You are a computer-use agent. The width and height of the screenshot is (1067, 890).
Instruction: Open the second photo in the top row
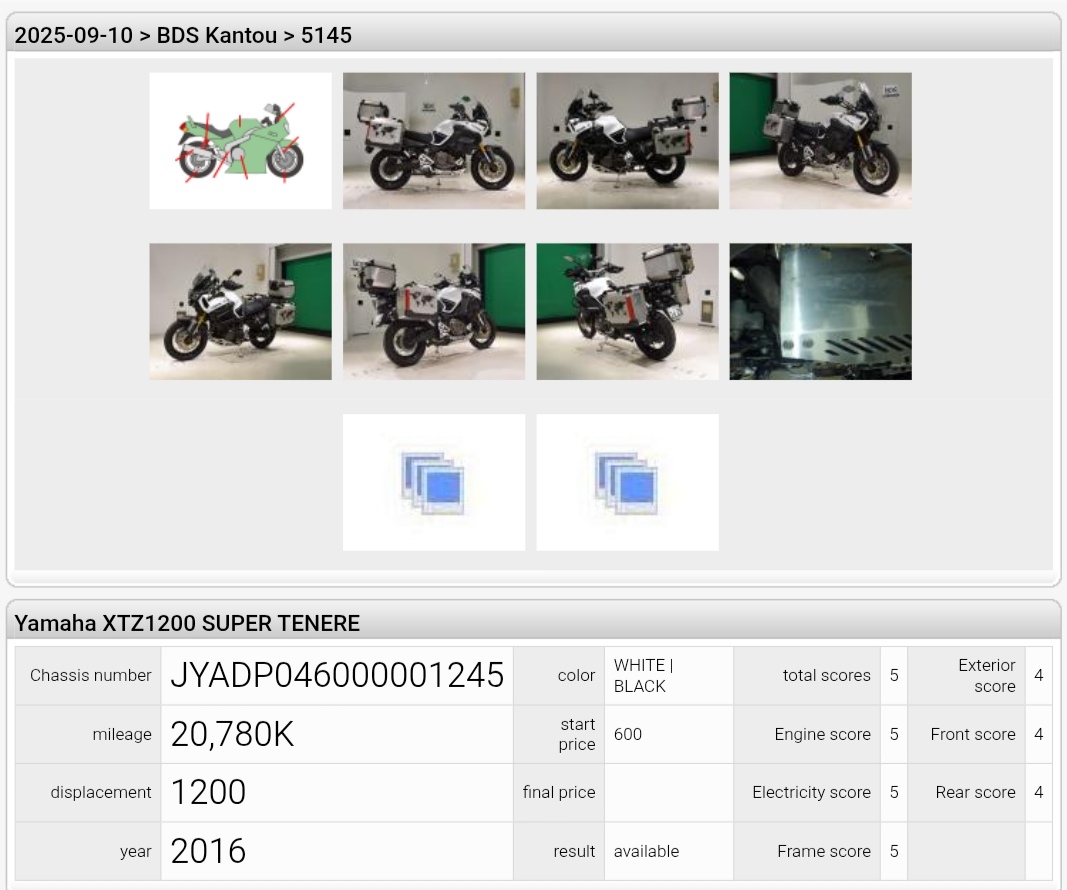click(x=433, y=141)
